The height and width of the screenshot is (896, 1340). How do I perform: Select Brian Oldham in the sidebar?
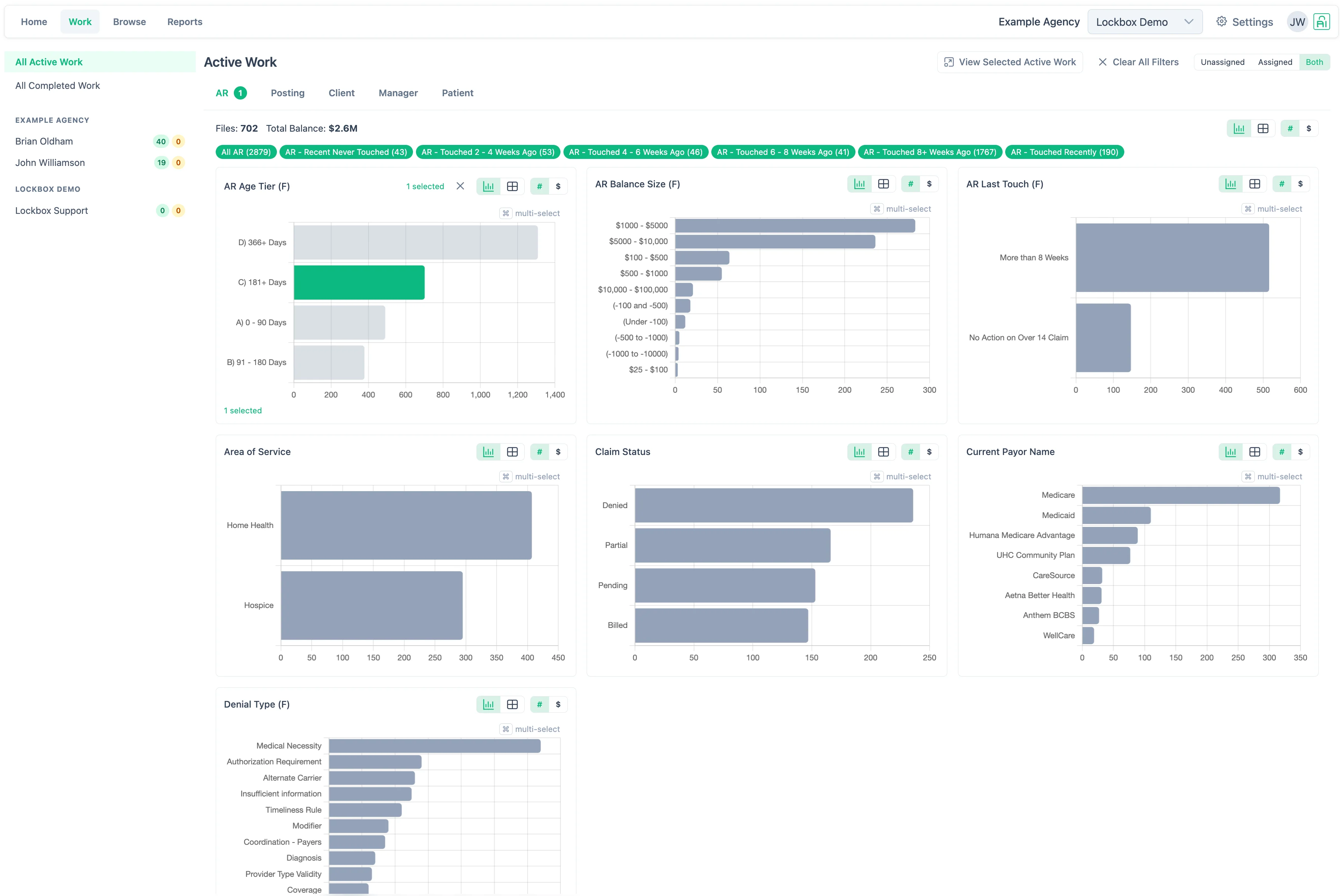click(100, 142)
